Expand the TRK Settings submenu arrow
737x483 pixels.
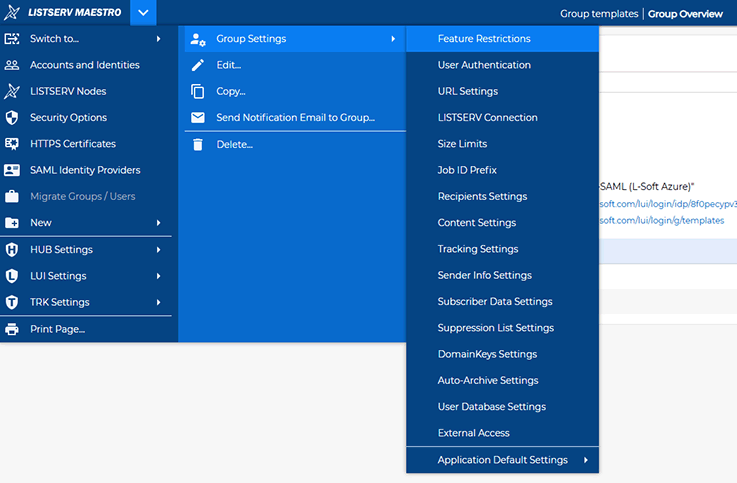tap(159, 302)
